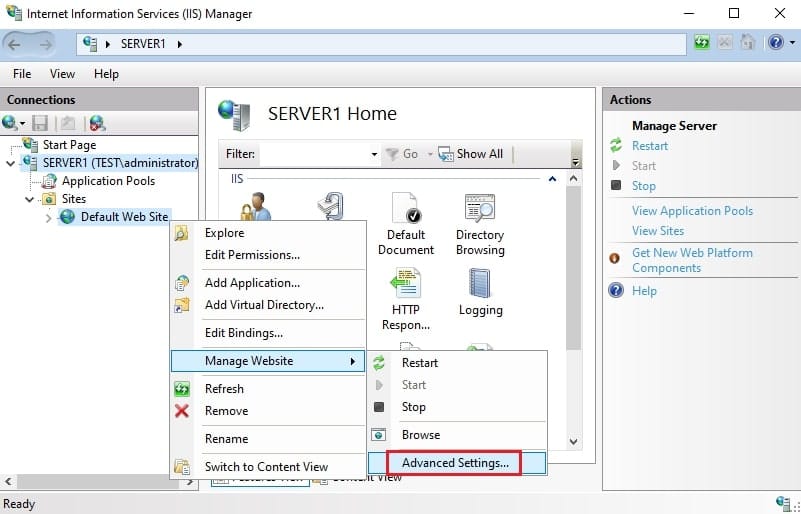Choose Edit Bindings... menu item

pos(268,333)
